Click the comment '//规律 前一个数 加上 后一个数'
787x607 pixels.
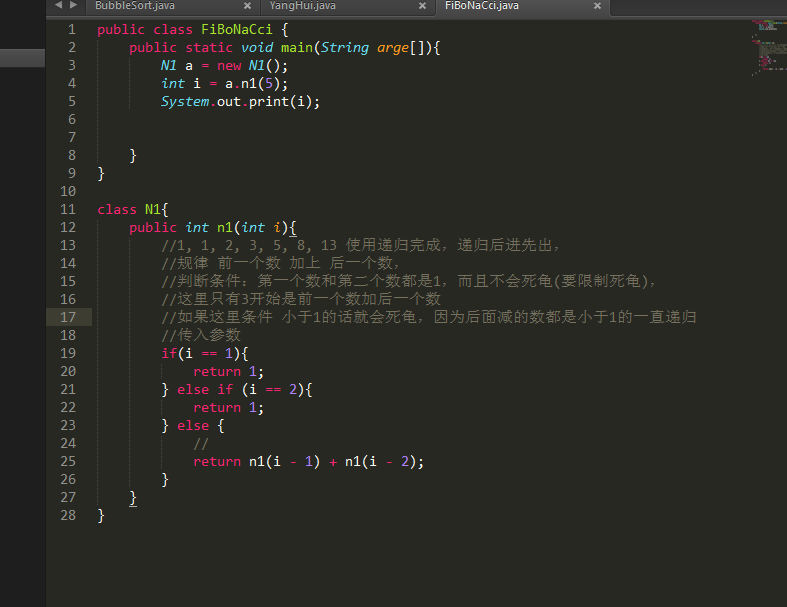pyautogui.click(x=280, y=263)
